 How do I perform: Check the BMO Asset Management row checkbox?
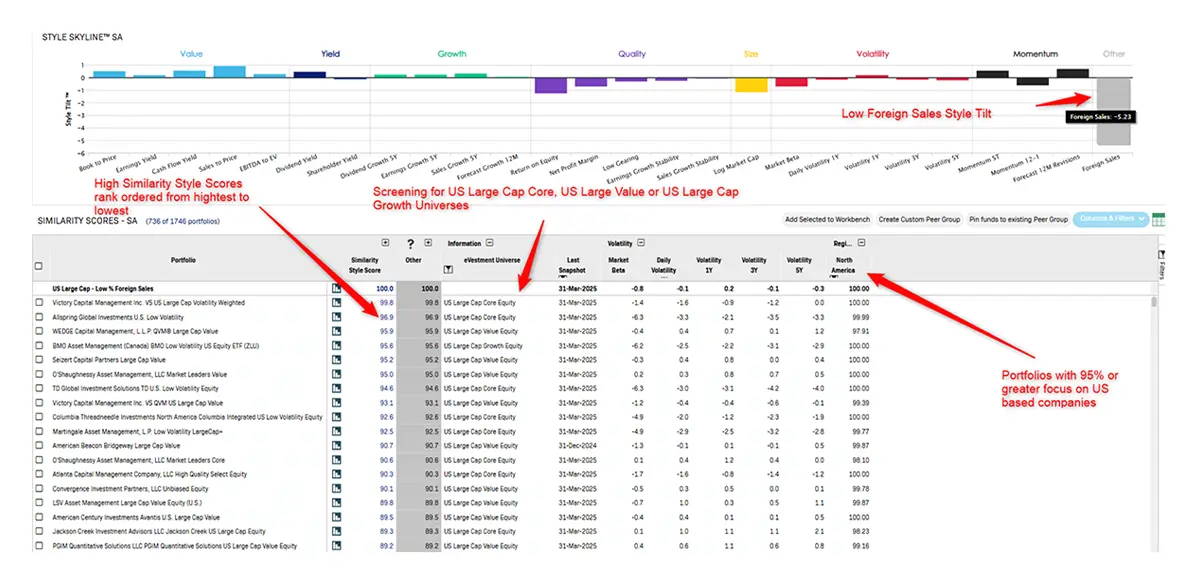point(39,345)
